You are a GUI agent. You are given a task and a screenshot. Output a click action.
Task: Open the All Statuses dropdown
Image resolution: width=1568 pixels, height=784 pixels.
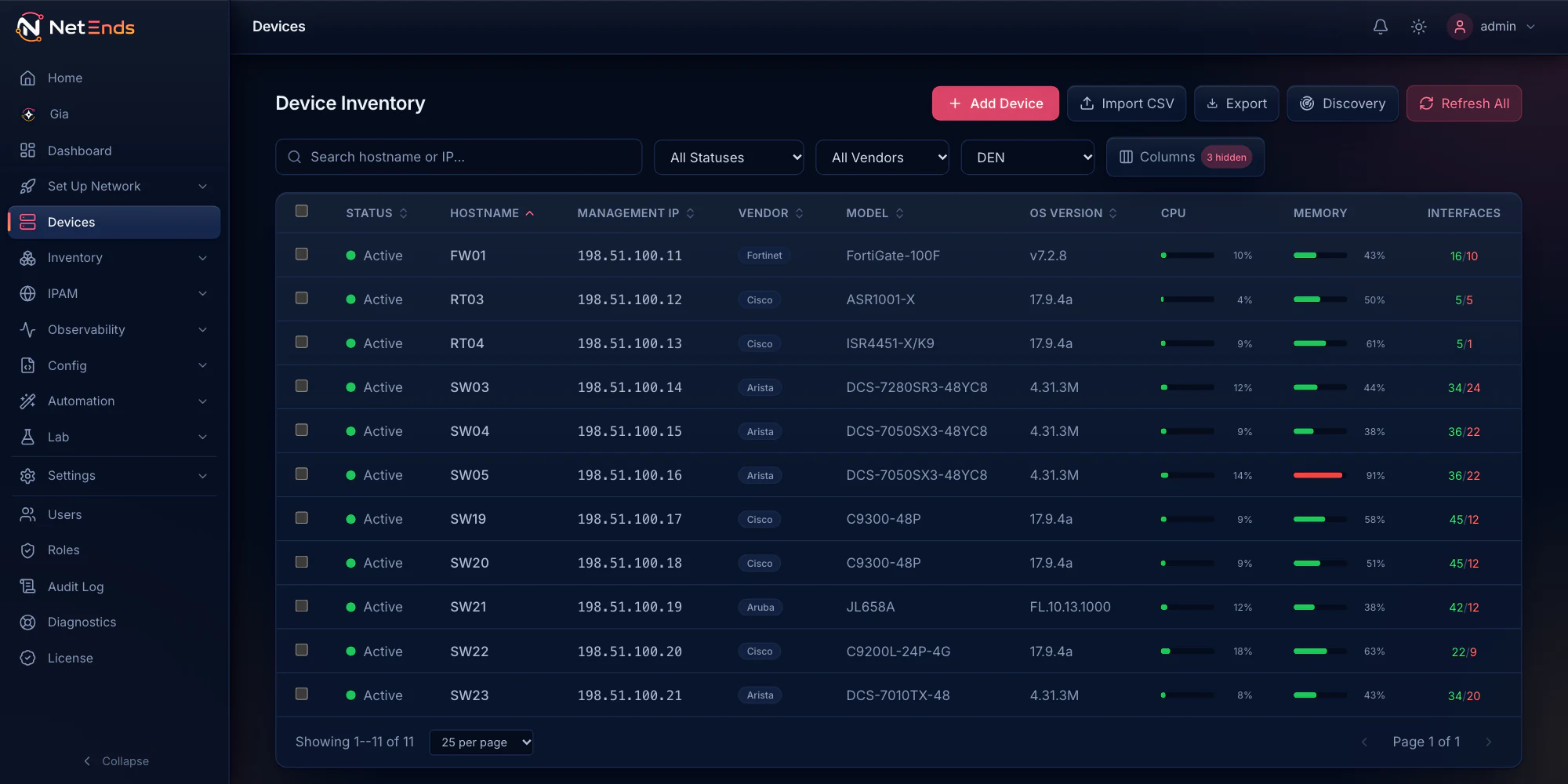click(x=729, y=158)
